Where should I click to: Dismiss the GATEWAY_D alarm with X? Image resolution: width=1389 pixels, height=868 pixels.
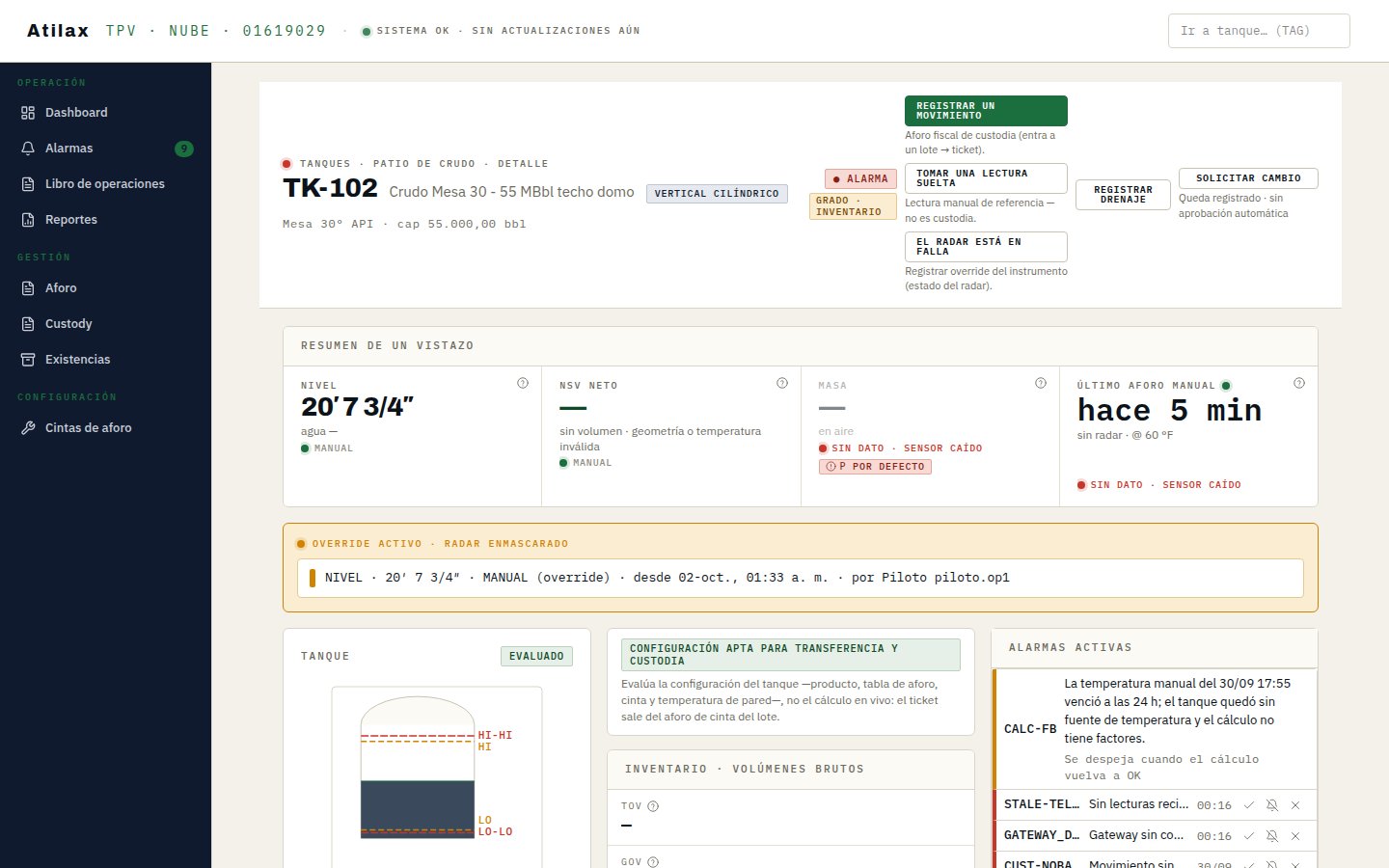point(1295,836)
